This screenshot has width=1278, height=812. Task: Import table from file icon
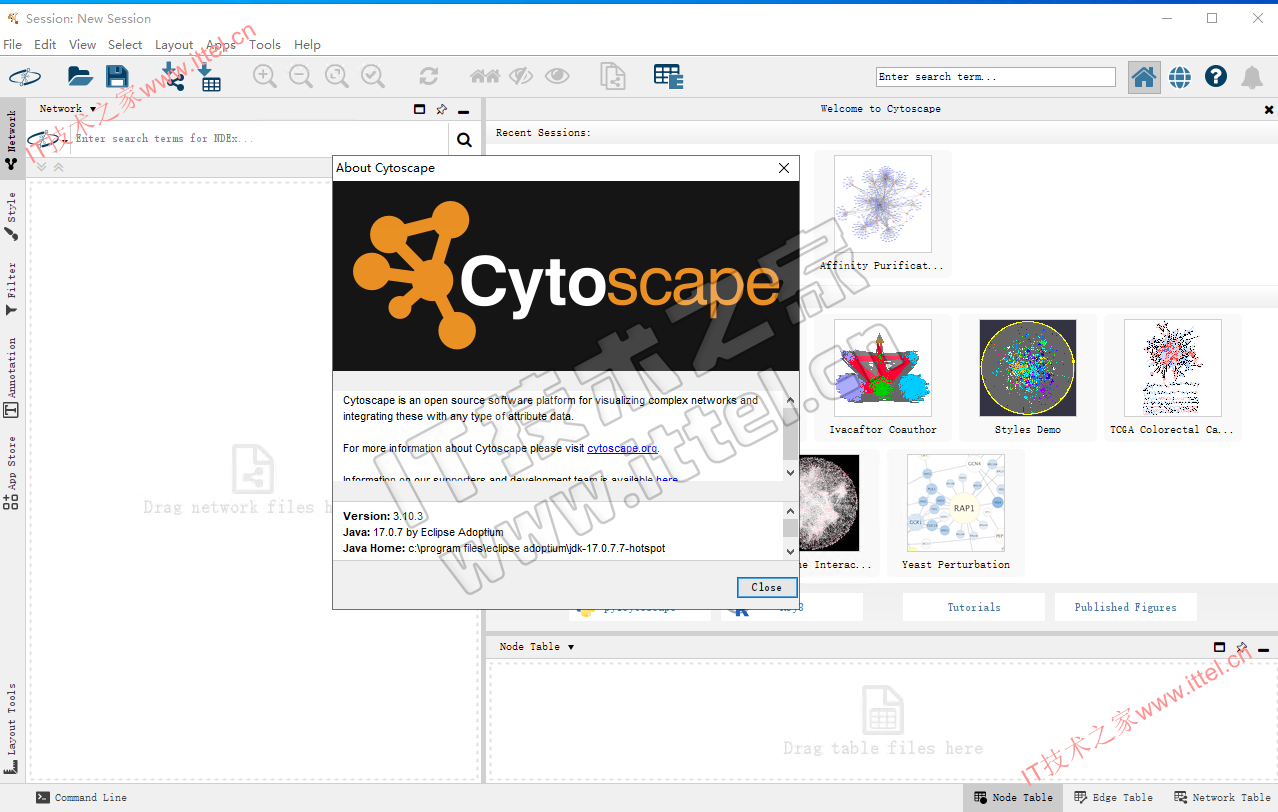pyautogui.click(x=209, y=76)
